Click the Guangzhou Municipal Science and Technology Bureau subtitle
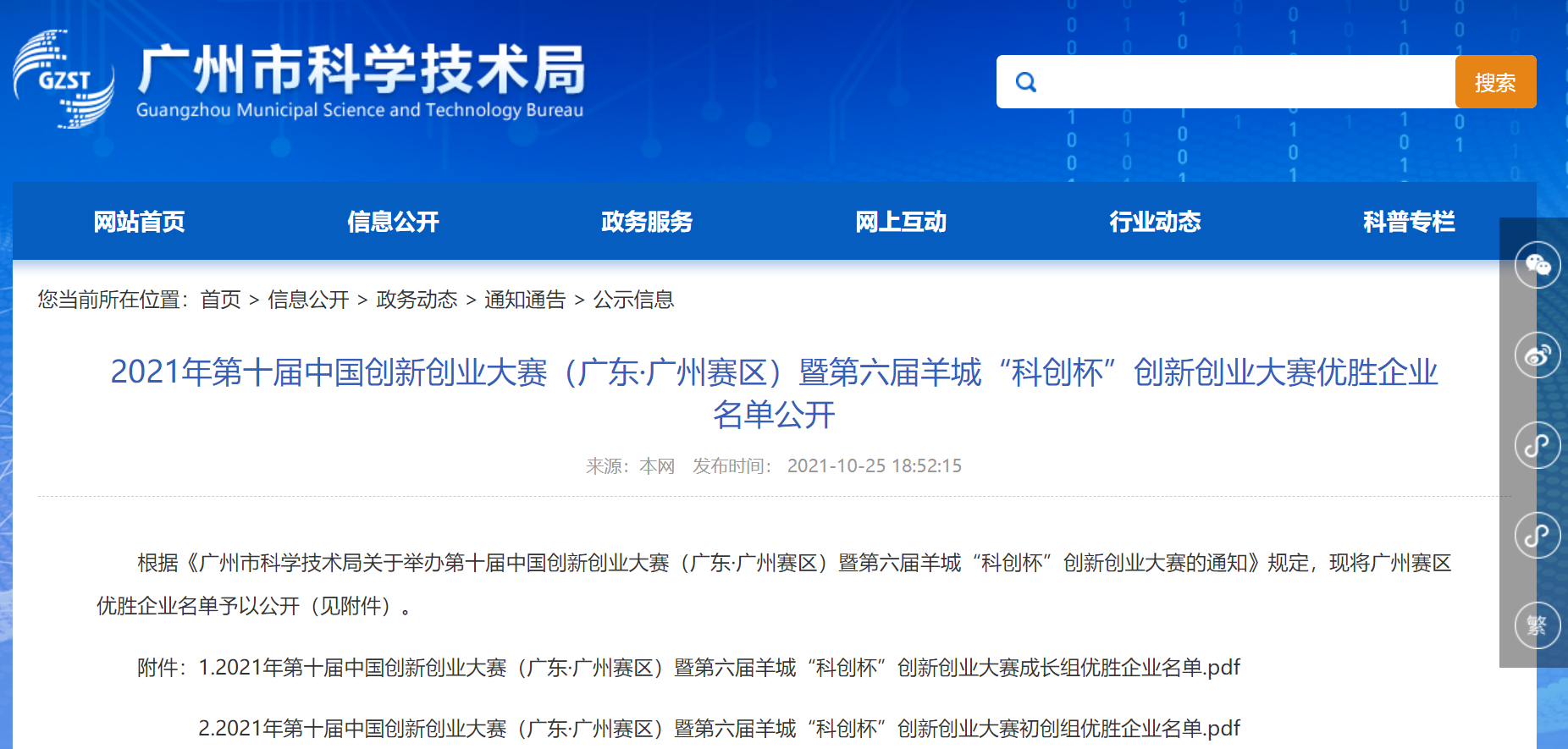This screenshot has height=749, width=1568. tap(360, 110)
